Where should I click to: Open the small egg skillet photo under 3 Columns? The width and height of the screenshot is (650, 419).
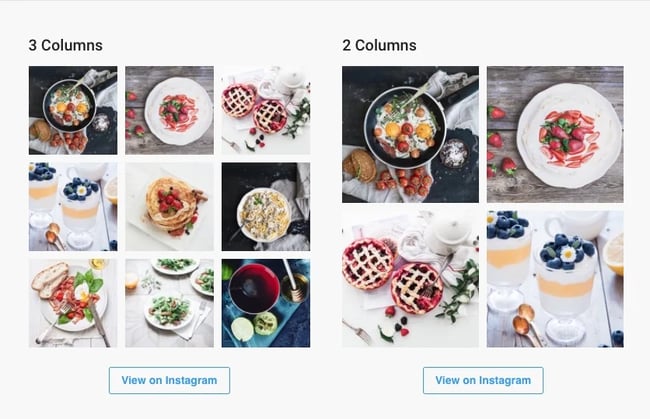click(73, 110)
